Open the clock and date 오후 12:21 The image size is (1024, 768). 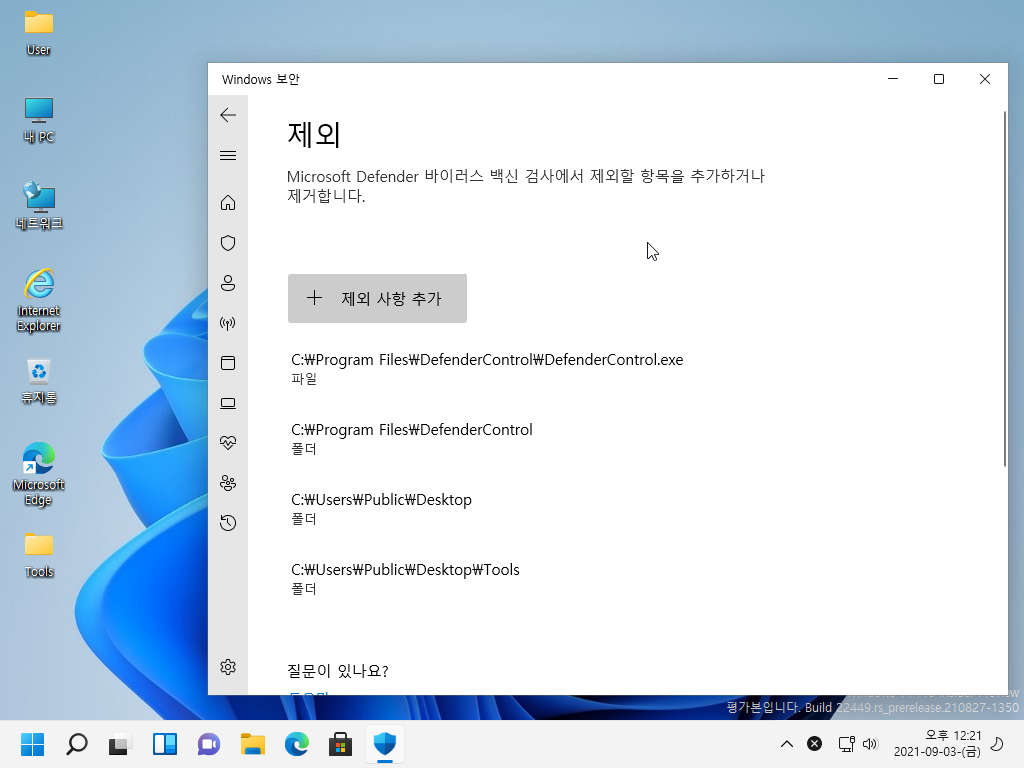(x=937, y=744)
